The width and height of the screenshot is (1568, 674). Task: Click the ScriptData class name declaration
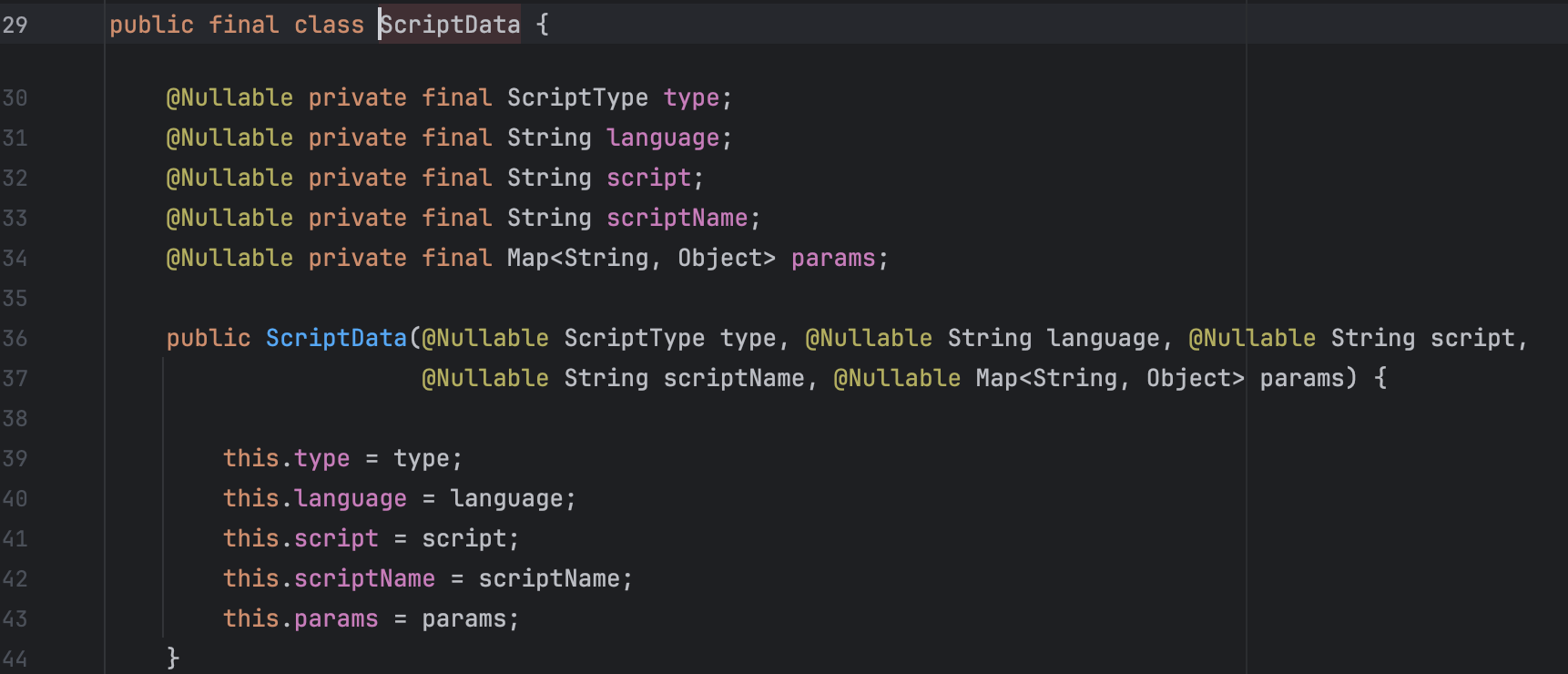pyautogui.click(x=450, y=25)
